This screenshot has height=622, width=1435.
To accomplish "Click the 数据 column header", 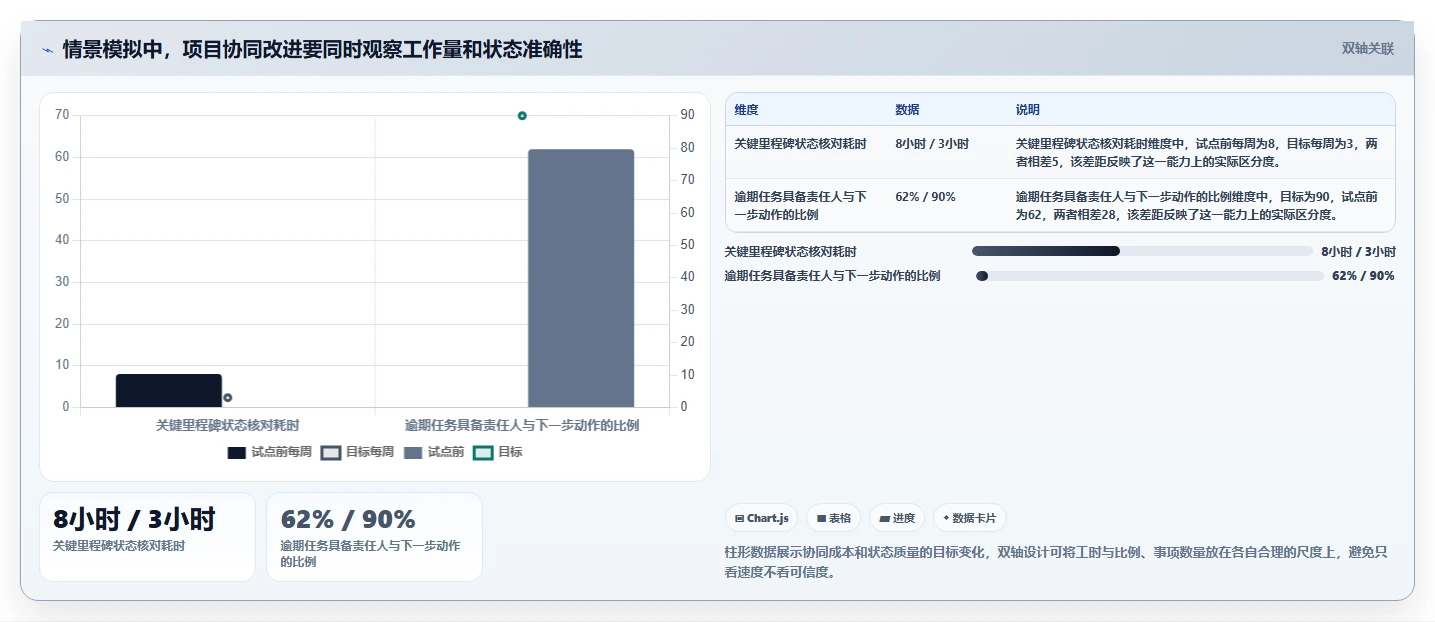I will (x=908, y=110).
